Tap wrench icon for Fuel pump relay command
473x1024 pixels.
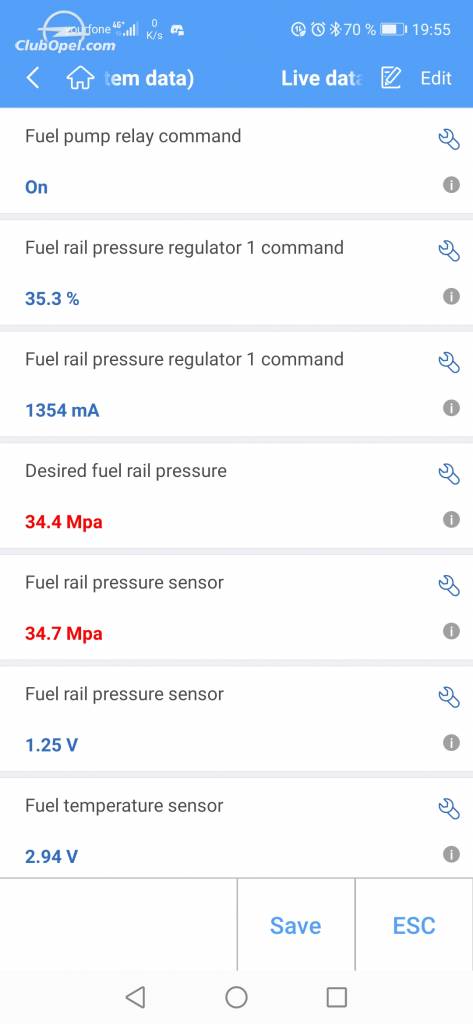[x=449, y=139]
